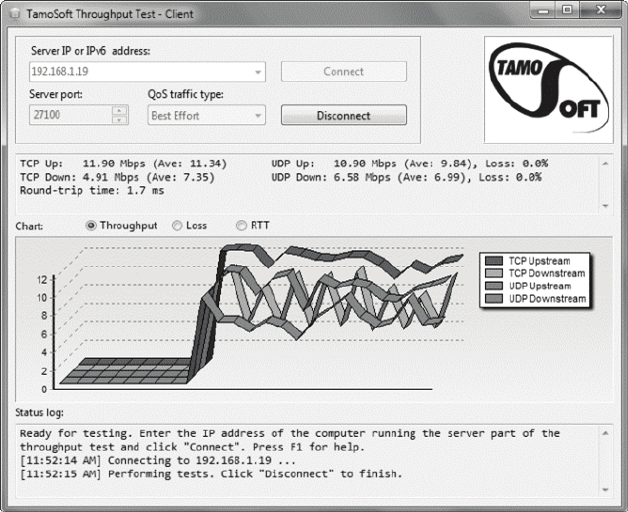This screenshot has height=512, width=628.
Task: Click the 'TCP Down: 4.91 Mbps' result line
Action: point(117,177)
